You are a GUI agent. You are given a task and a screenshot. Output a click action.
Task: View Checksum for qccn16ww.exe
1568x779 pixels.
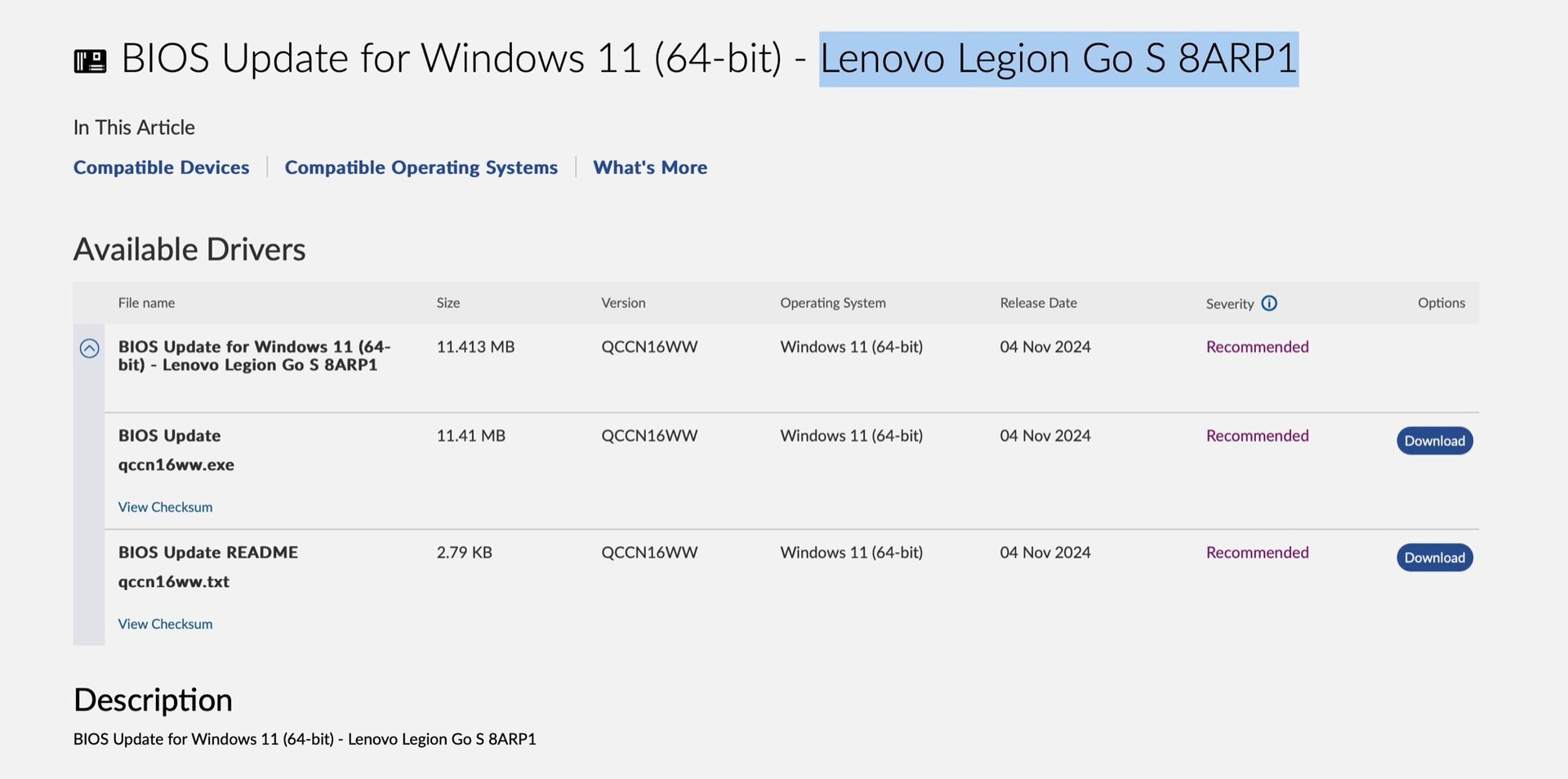[x=165, y=507]
